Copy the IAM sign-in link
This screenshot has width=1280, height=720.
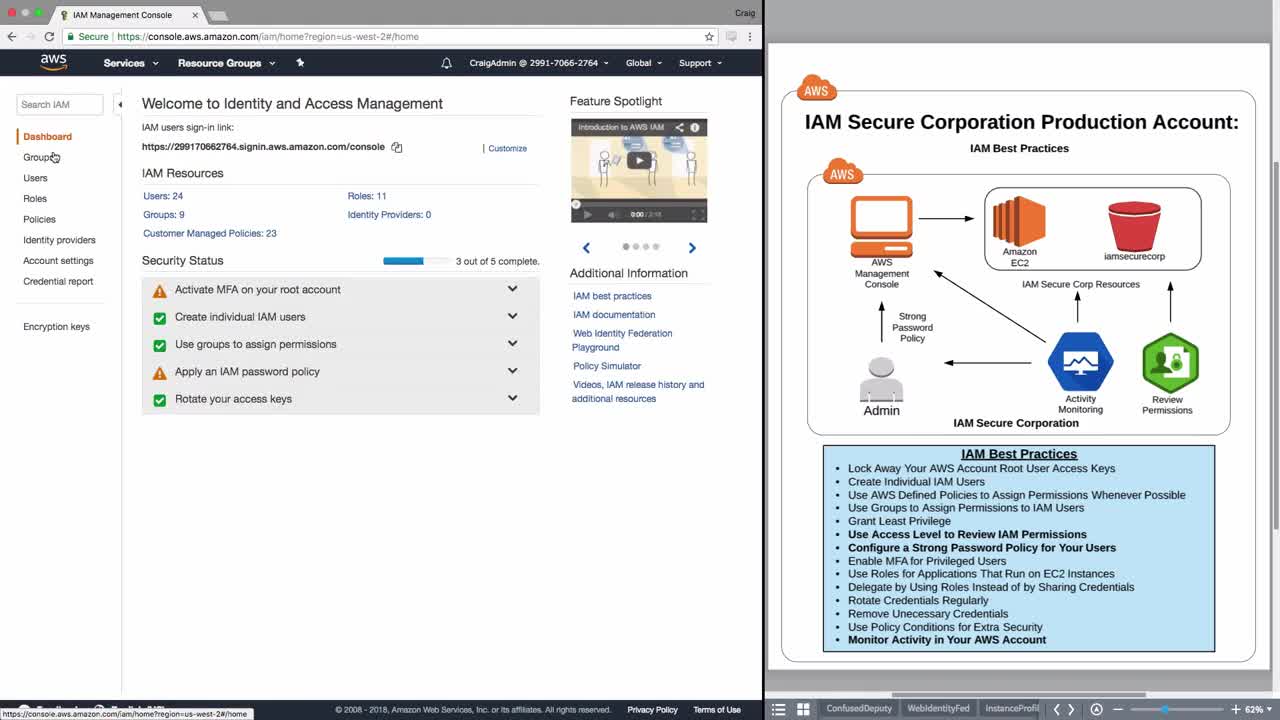(397, 147)
